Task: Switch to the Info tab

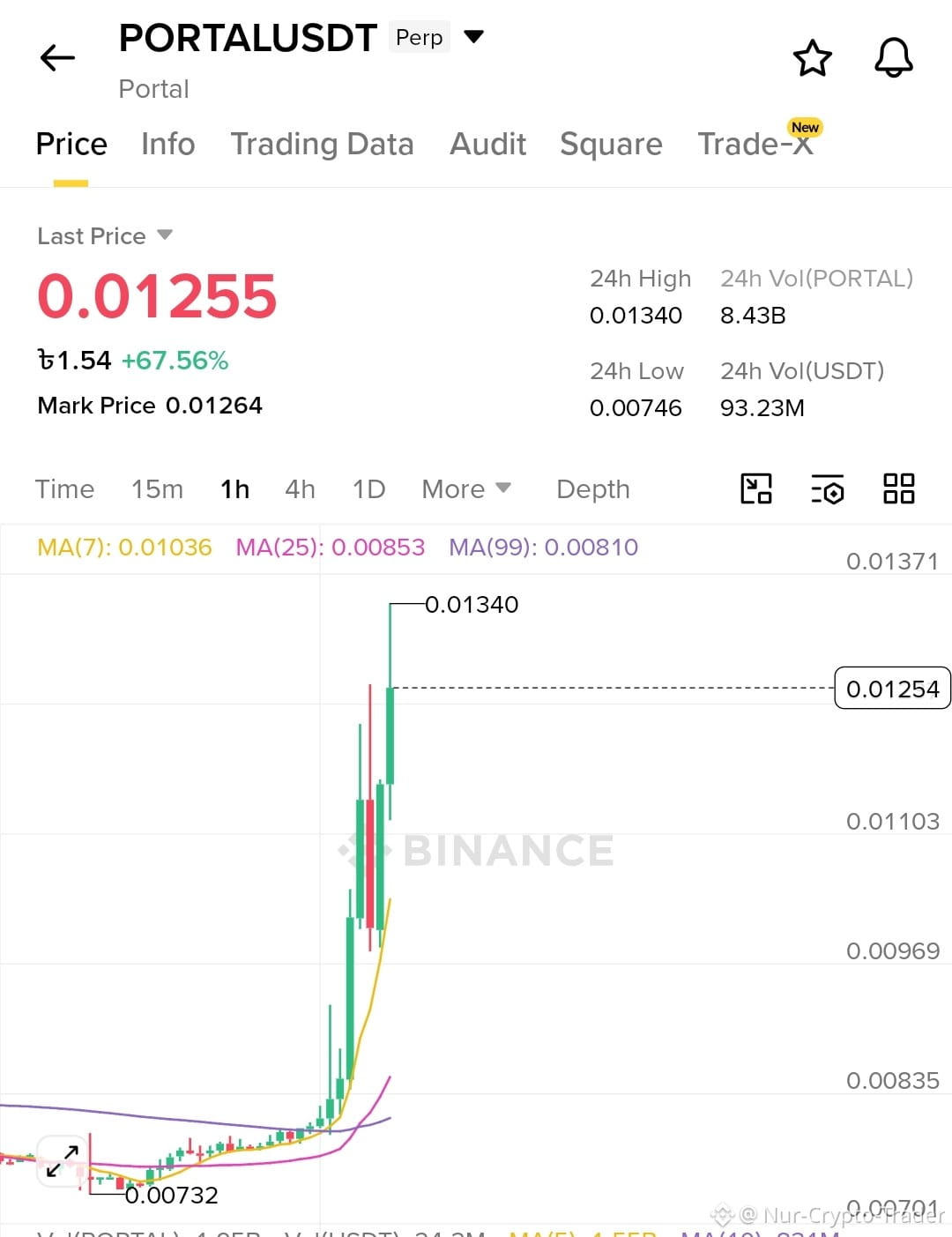Action: tap(168, 144)
